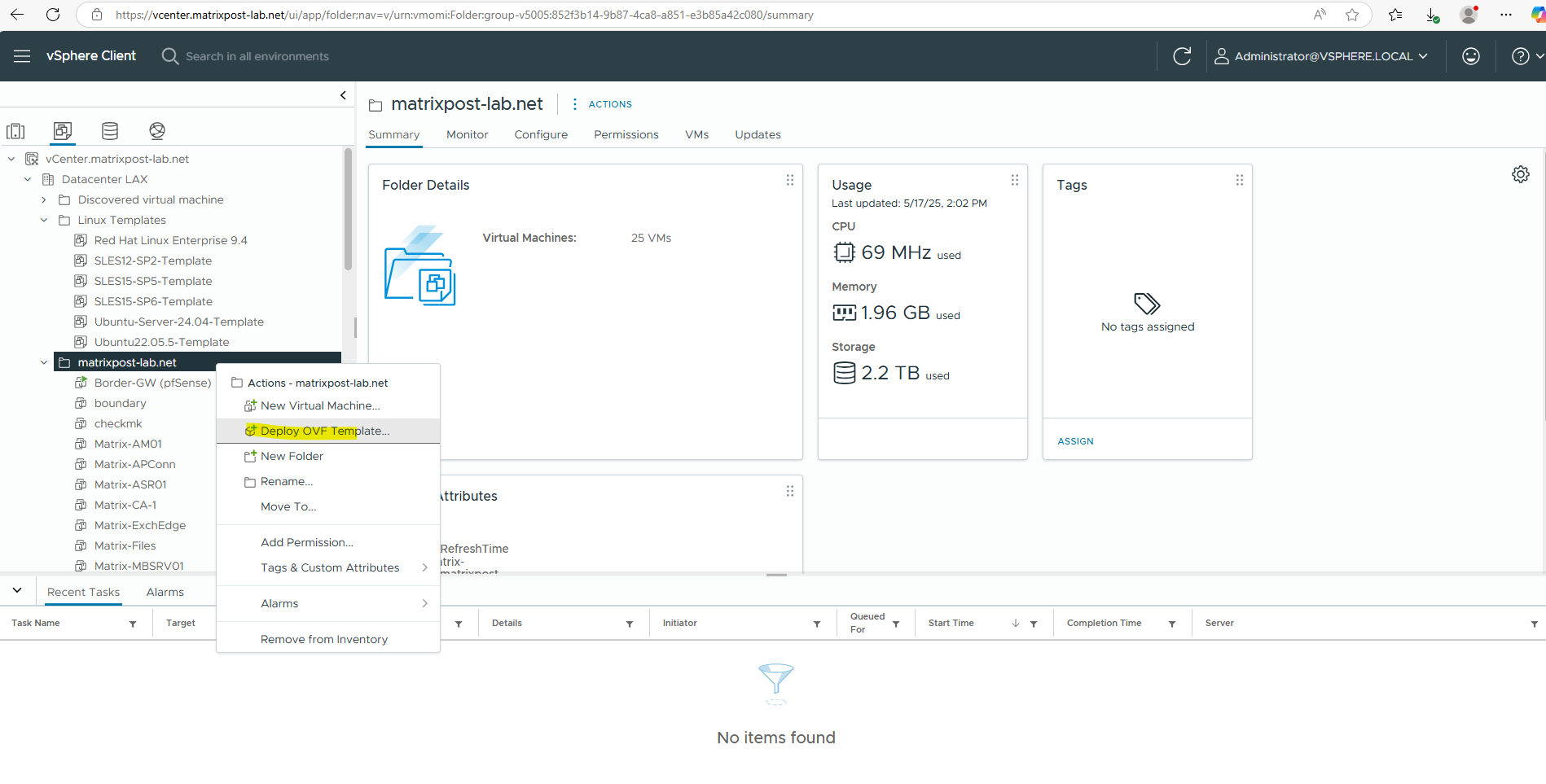
Task: Open the Administrator@VSPHERE.LOCAL user dropdown
Action: tap(1321, 56)
